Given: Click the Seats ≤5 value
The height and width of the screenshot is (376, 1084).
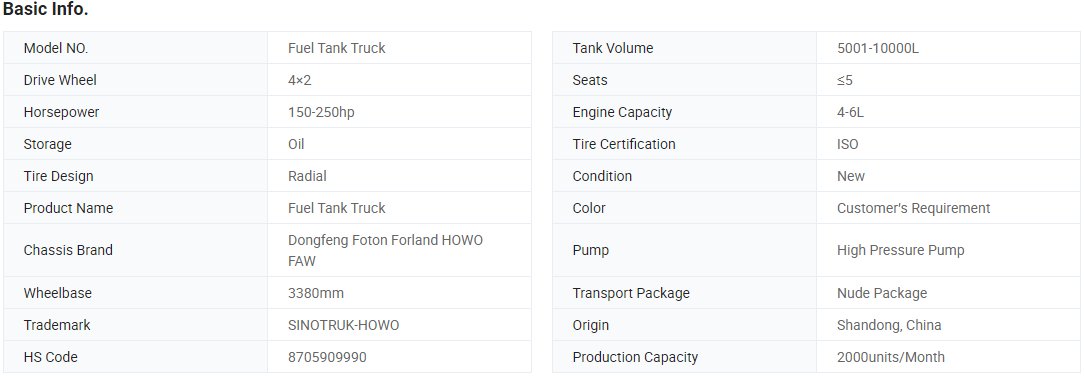Looking at the screenshot, I should click(x=844, y=80).
